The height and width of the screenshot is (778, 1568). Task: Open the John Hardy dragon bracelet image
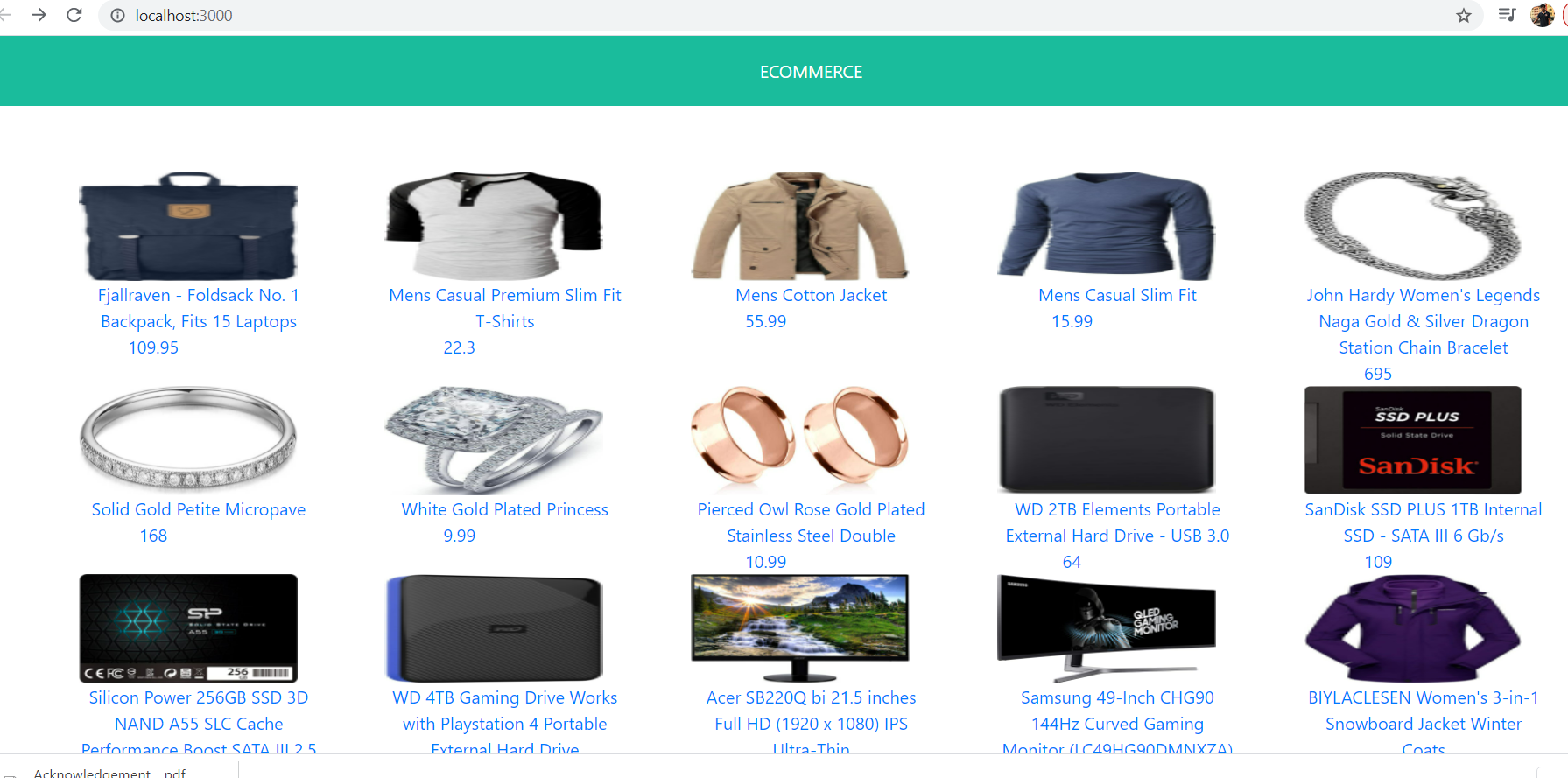pyautogui.click(x=1412, y=226)
